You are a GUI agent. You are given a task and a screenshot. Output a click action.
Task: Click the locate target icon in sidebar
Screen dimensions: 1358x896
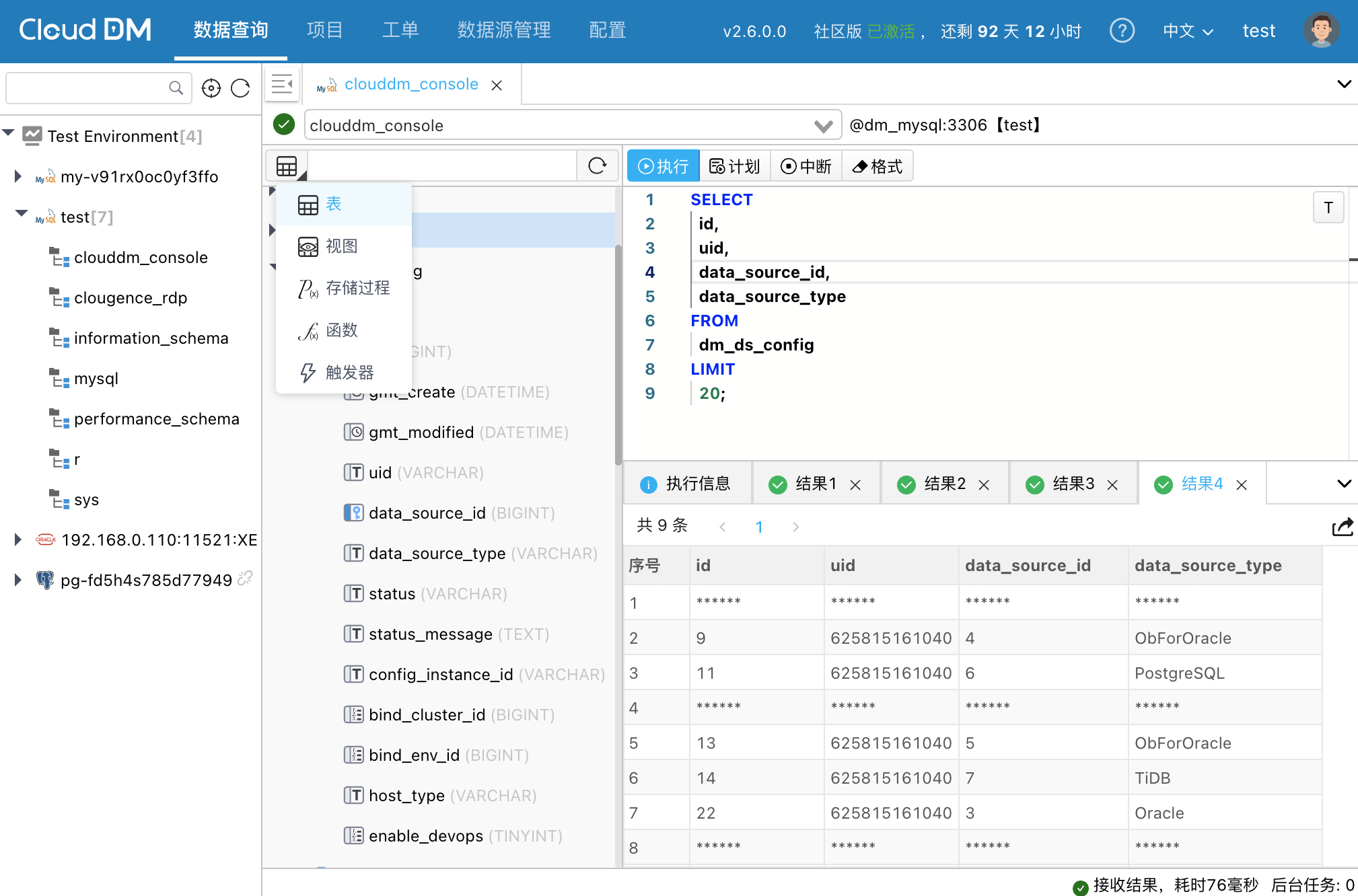(211, 88)
